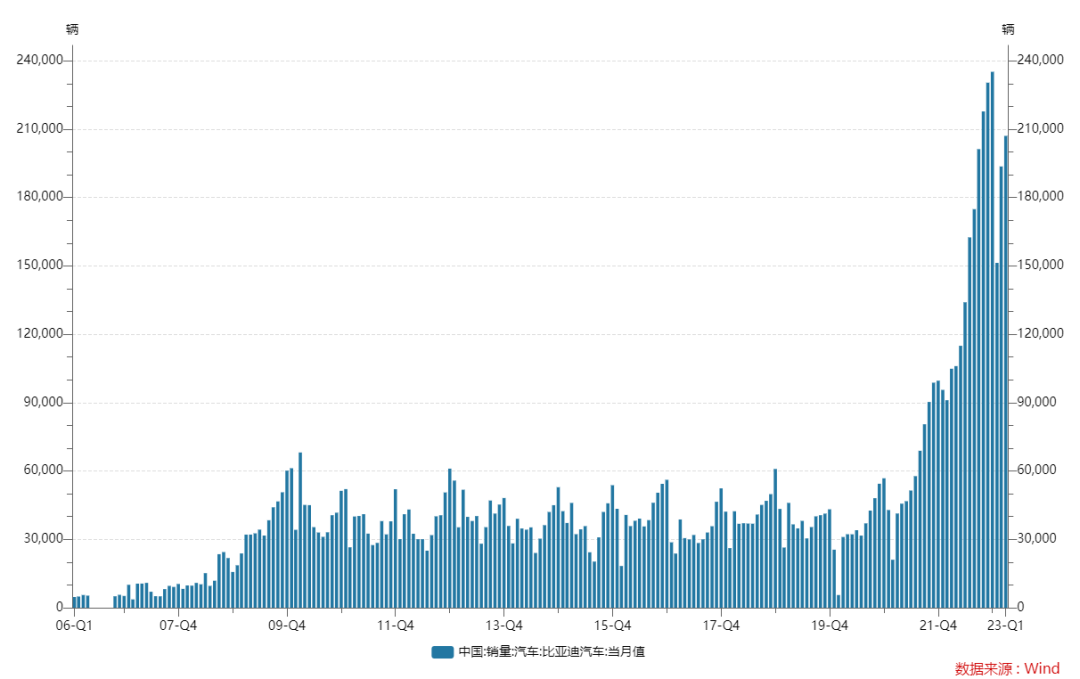Select the 21-Q4 x-axis label
Image resolution: width=1080 pixels, height=679 pixels.
[x=938, y=625]
